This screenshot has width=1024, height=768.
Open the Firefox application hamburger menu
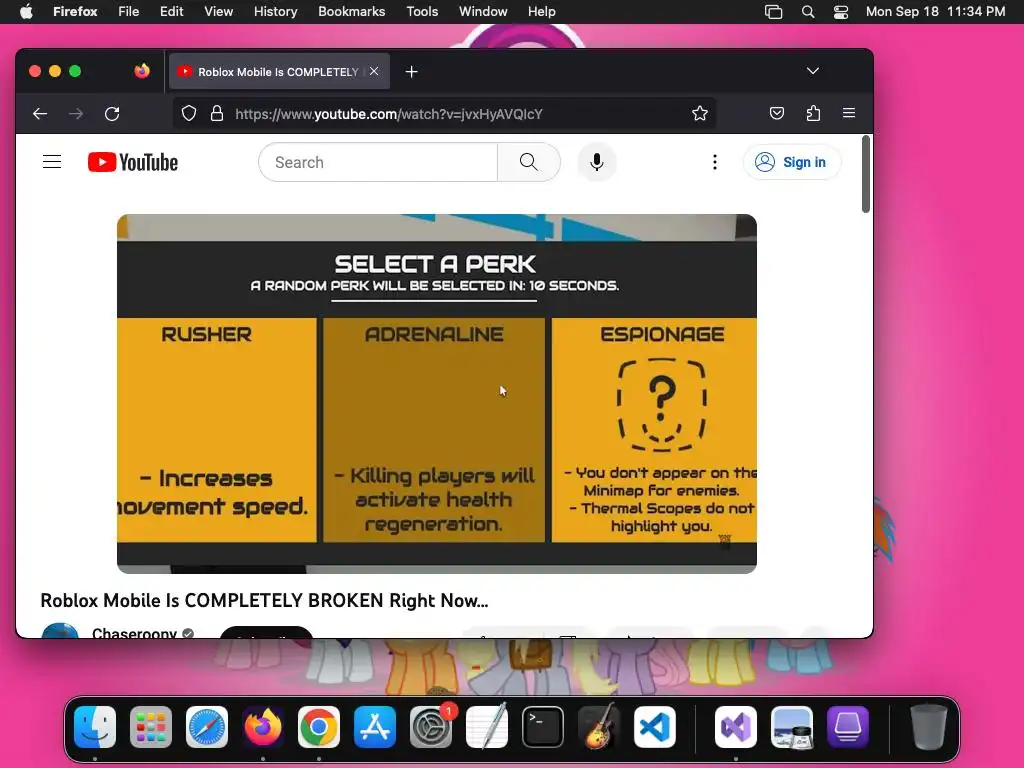click(849, 113)
